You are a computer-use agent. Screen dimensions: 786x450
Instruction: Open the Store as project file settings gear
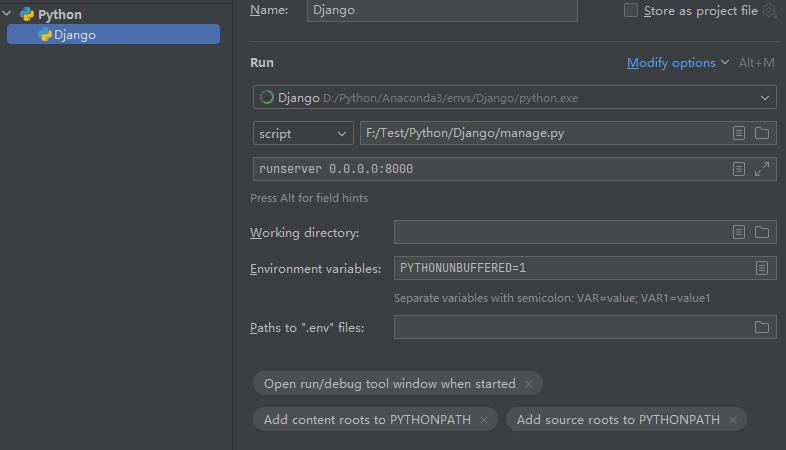[769, 11]
